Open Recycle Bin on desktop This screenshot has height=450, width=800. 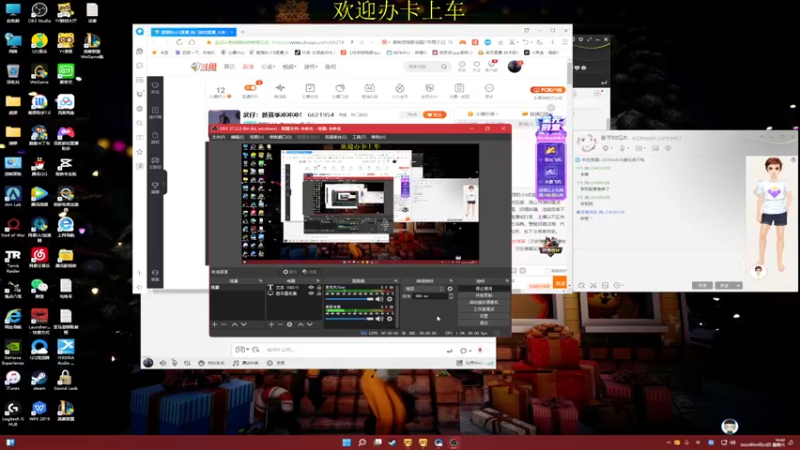(x=13, y=74)
